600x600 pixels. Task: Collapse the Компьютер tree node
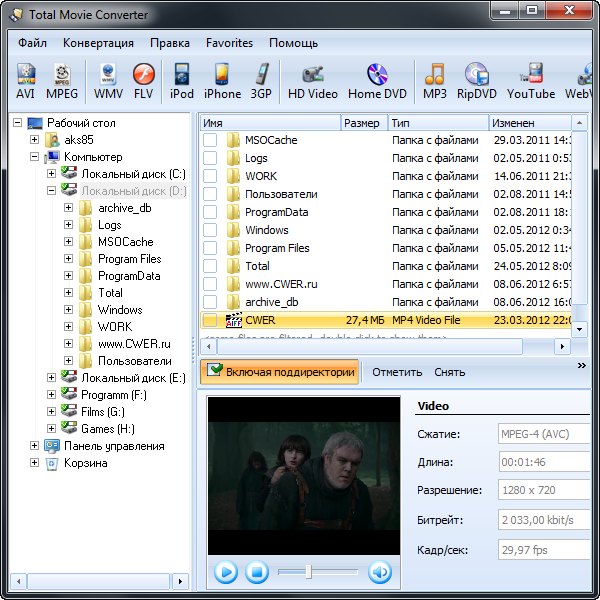(x=35, y=157)
